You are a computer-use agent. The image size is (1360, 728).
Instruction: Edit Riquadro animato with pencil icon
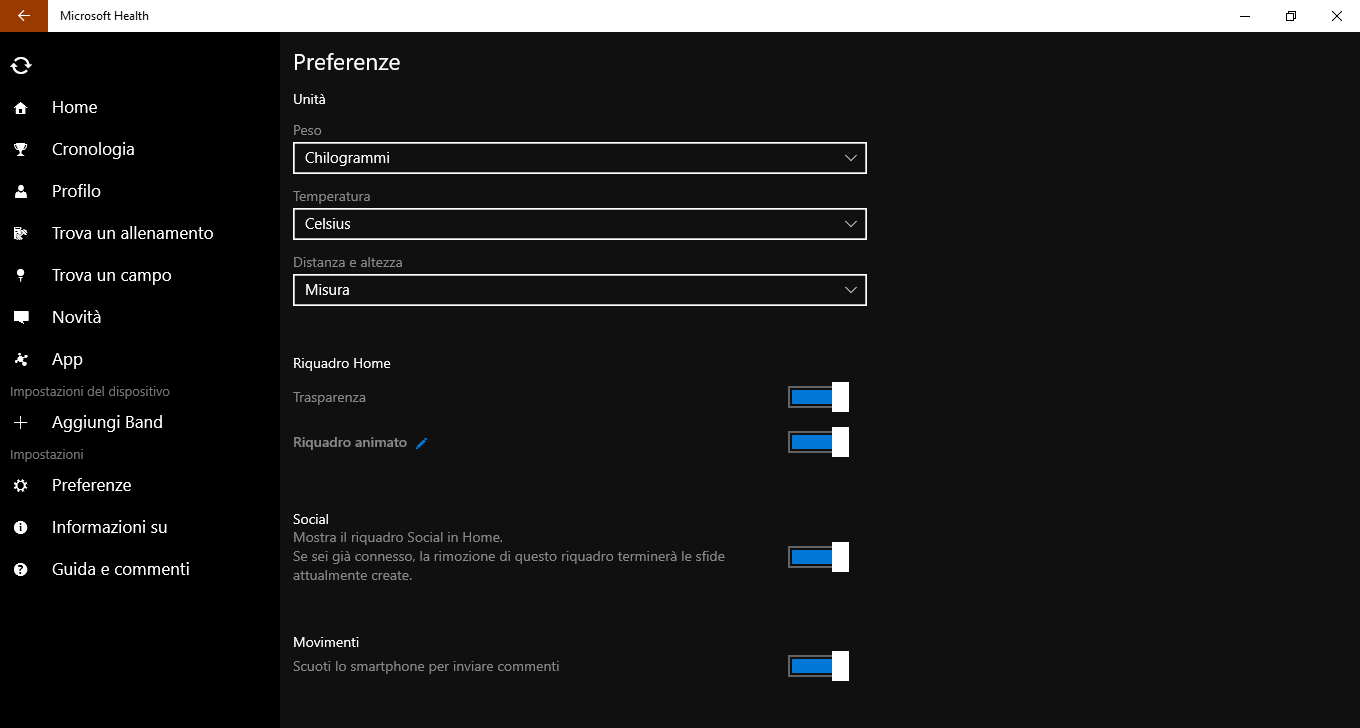click(421, 443)
